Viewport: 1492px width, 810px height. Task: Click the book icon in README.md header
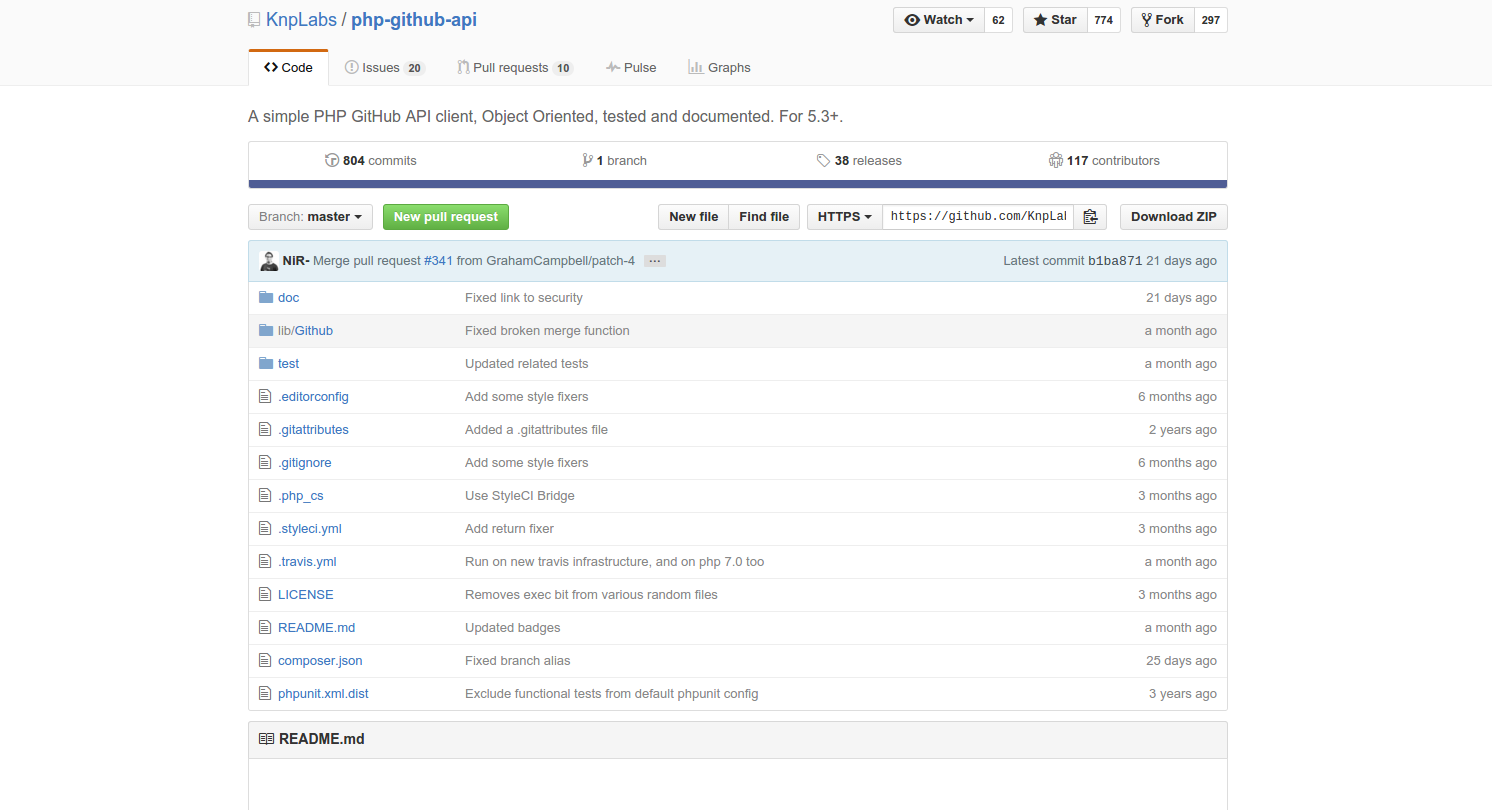[266, 739]
